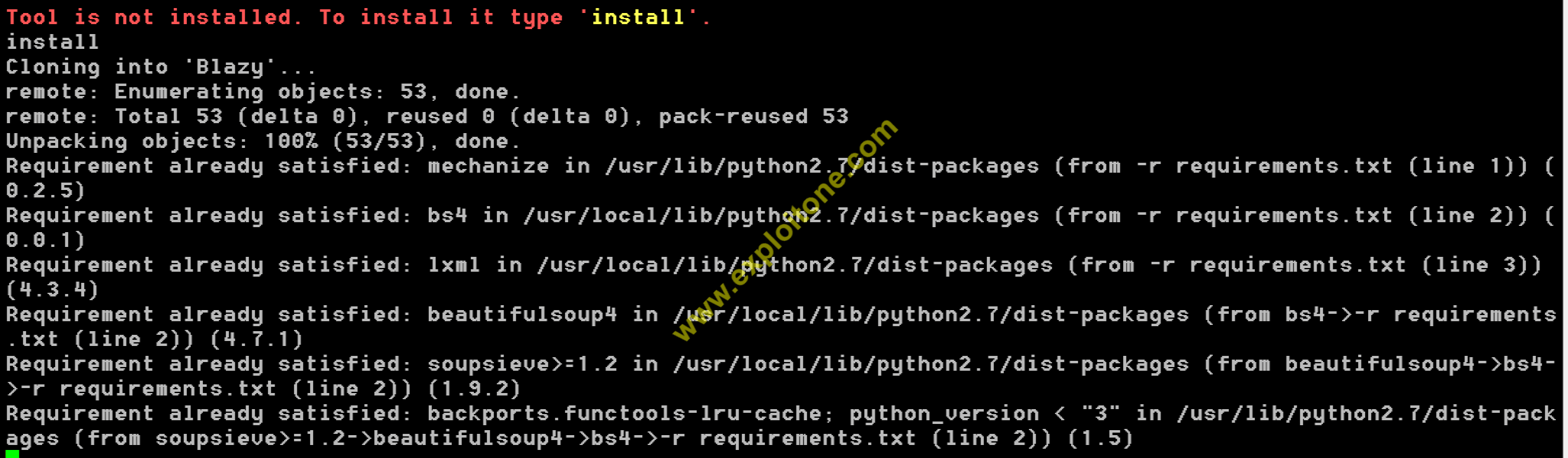Click the version '(1.9.2)' text
This screenshot has width=1568, height=458.
(x=475, y=389)
